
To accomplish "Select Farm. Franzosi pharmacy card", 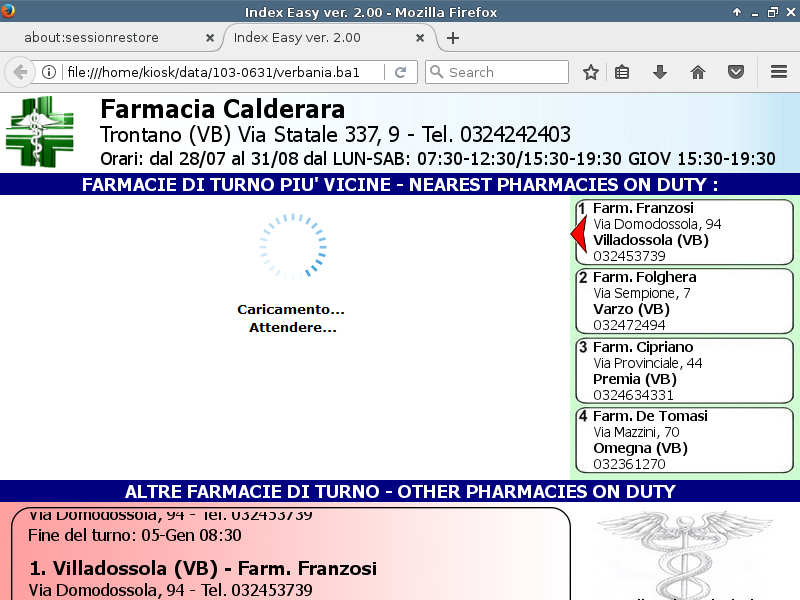I will pos(685,232).
